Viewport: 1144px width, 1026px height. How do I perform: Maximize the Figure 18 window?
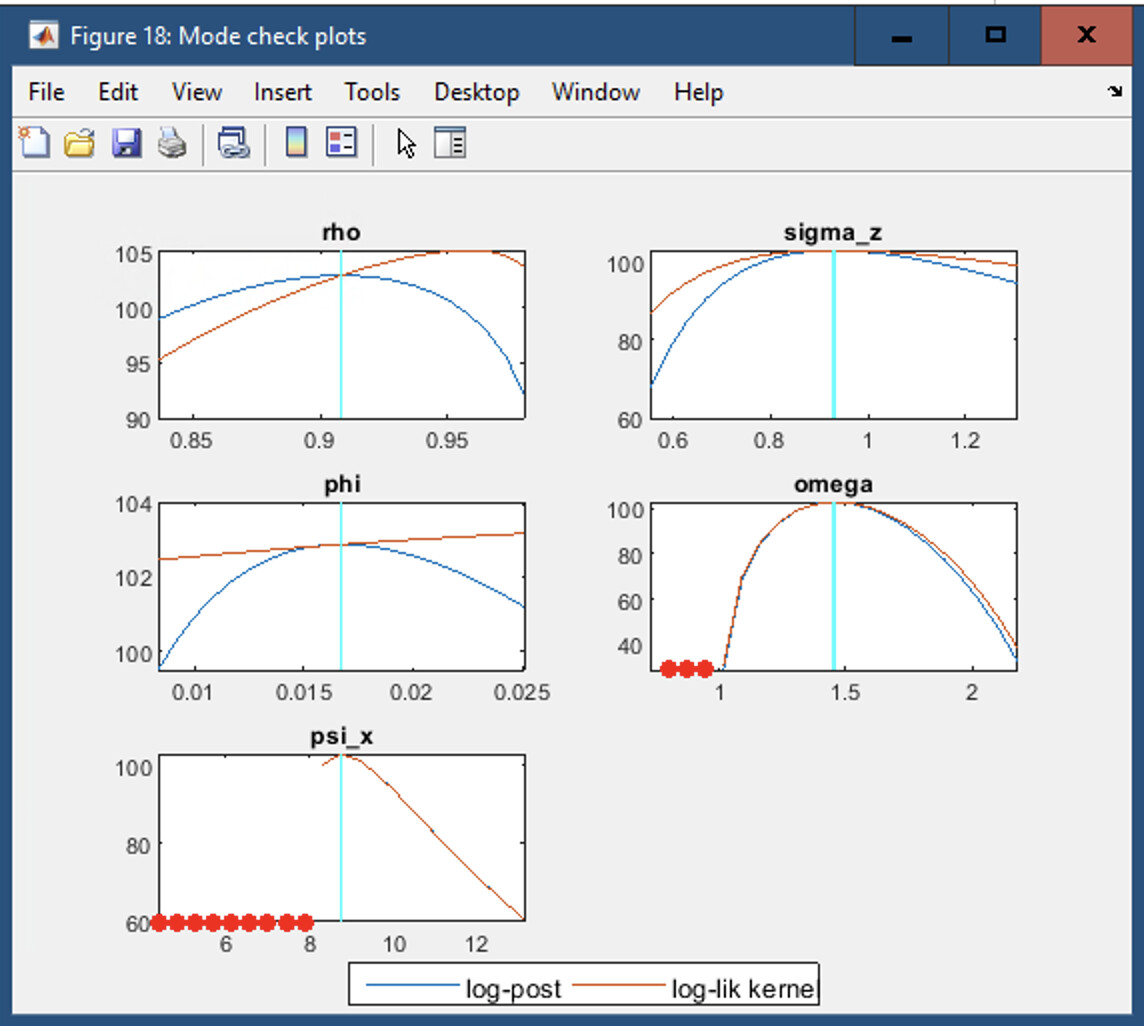(995, 35)
